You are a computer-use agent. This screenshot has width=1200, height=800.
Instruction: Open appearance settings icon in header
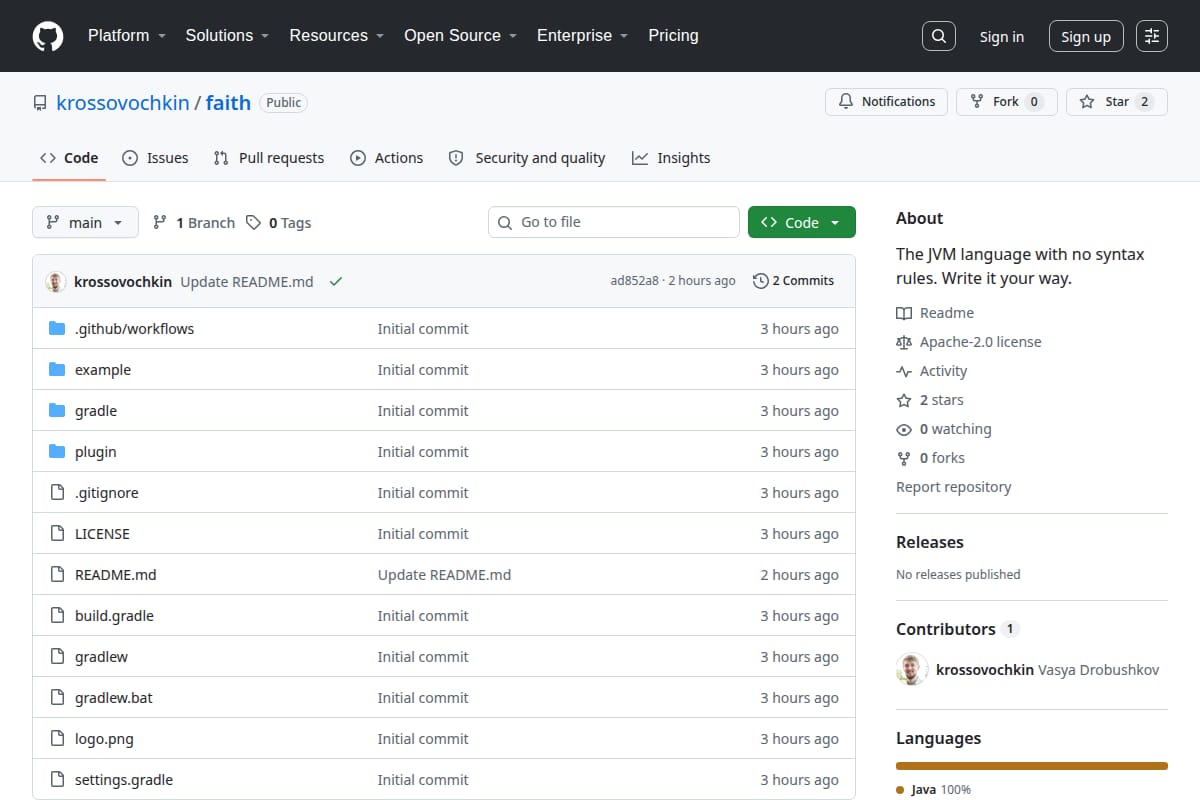(x=1152, y=36)
